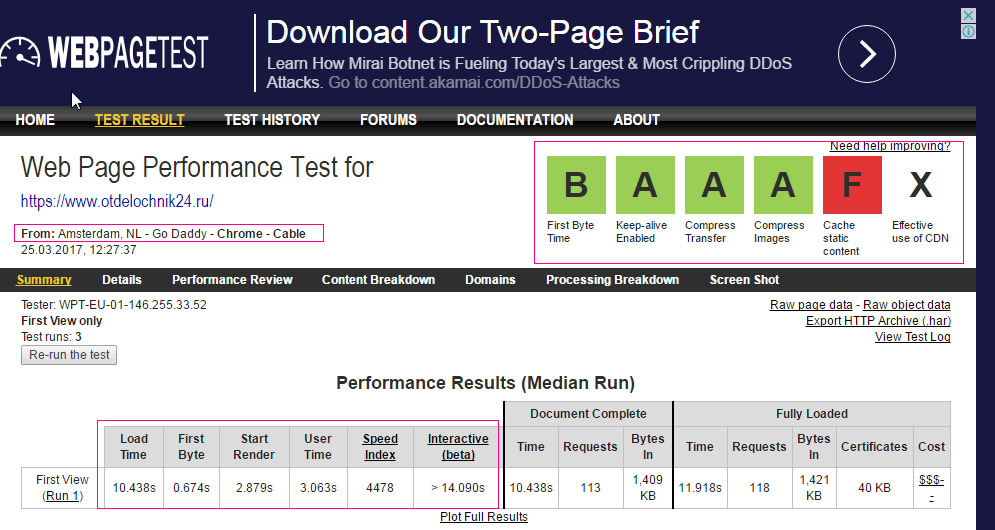Click the Re-run the test button
The height and width of the screenshot is (530, 995).
(69, 355)
